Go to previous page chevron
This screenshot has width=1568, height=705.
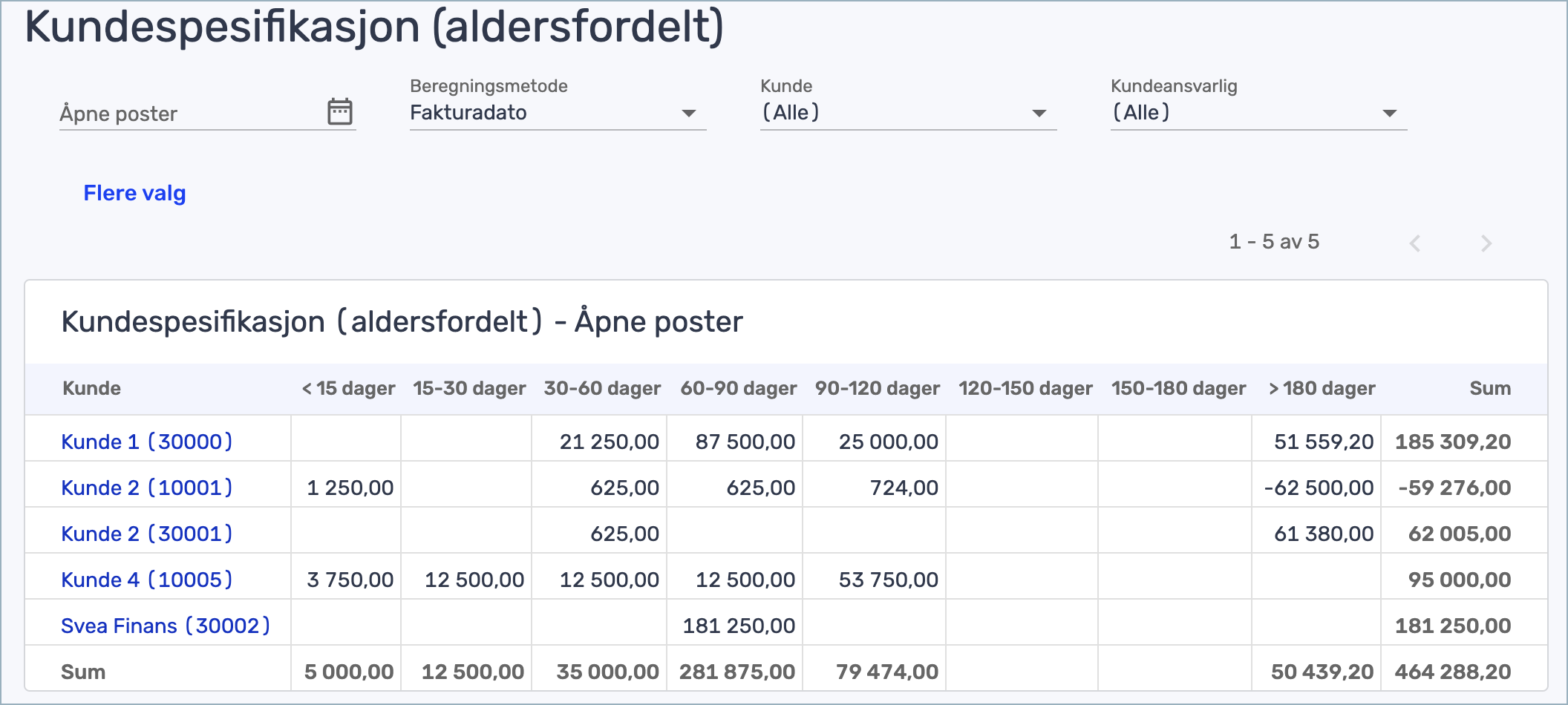pos(1415,243)
